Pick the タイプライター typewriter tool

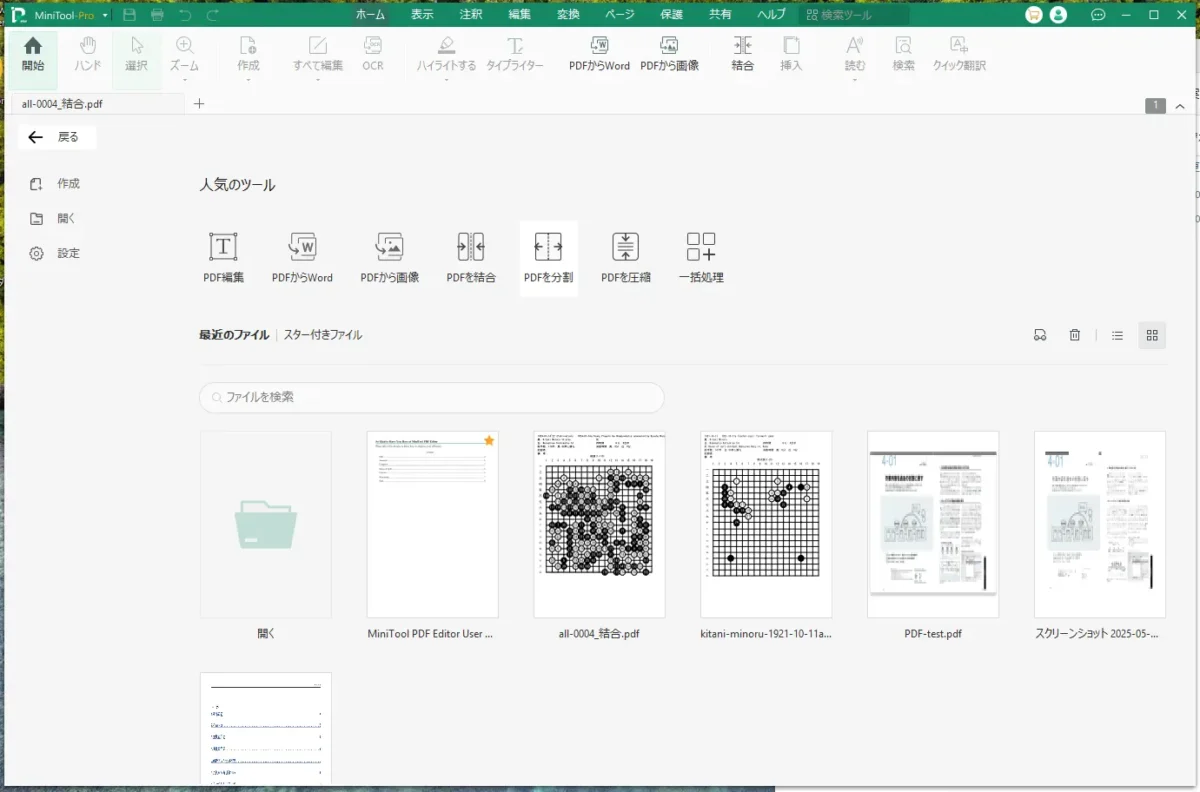(515, 55)
